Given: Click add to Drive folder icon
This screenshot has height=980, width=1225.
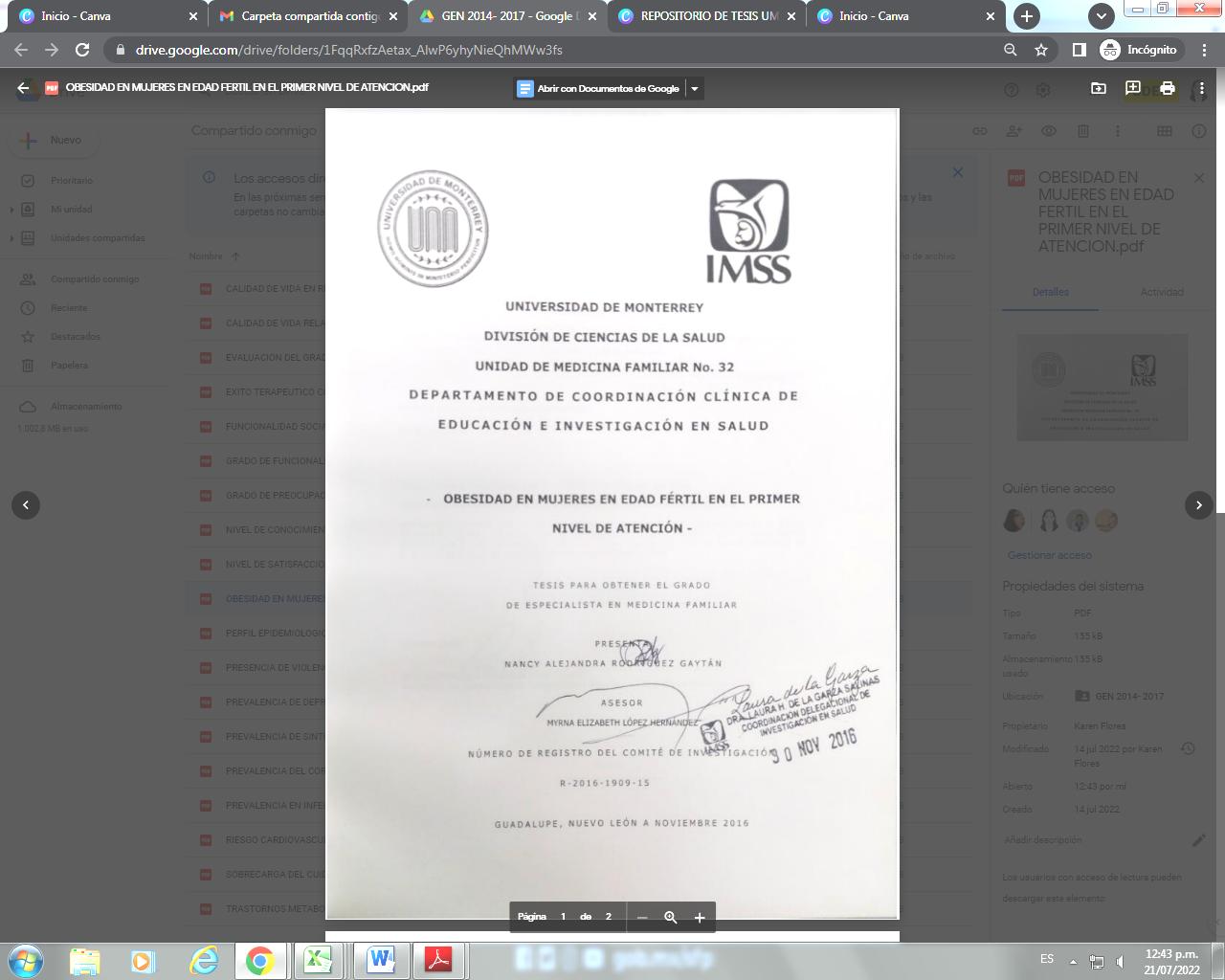Looking at the screenshot, I should (1098, 88).
